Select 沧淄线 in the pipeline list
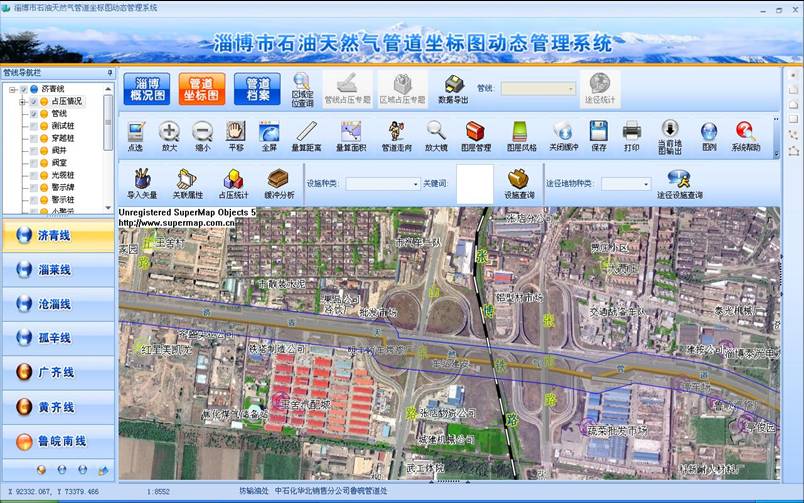804x503 pixels. 58,304
